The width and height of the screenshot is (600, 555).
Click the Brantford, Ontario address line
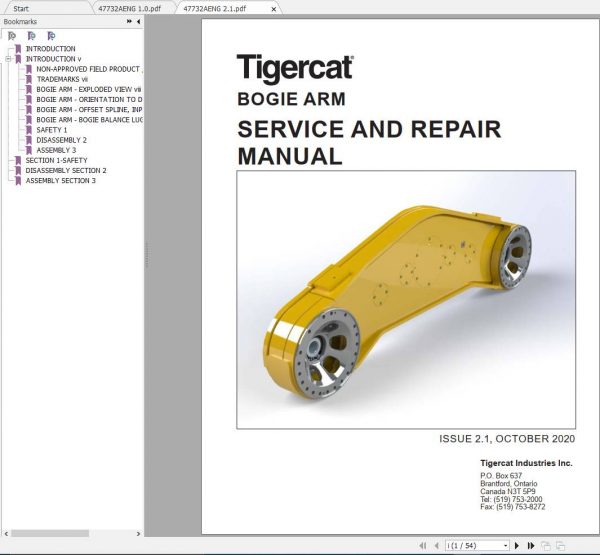tap(509, 483)
